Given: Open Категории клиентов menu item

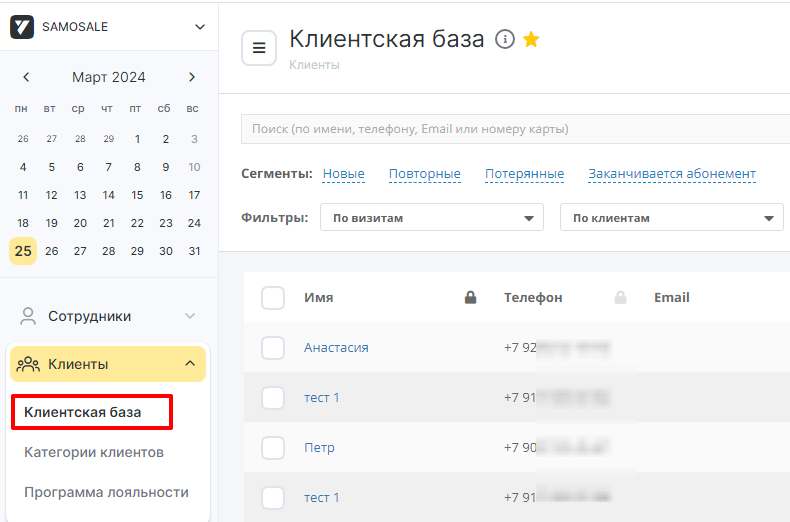Looking at the screenshot, I should tap(94, 452).
